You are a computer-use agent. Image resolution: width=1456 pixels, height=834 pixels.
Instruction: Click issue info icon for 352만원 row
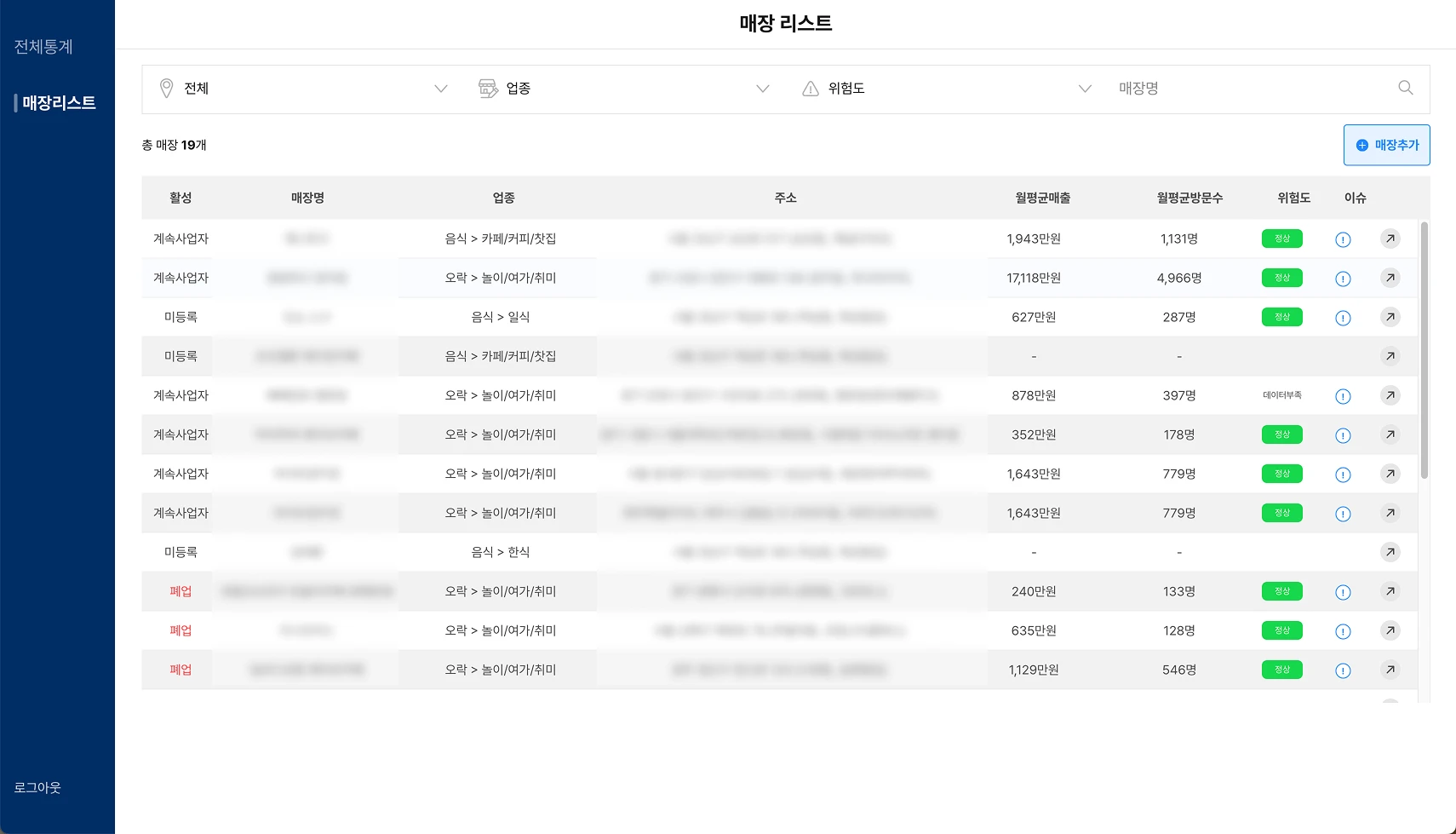click(x=1343, y=435)
